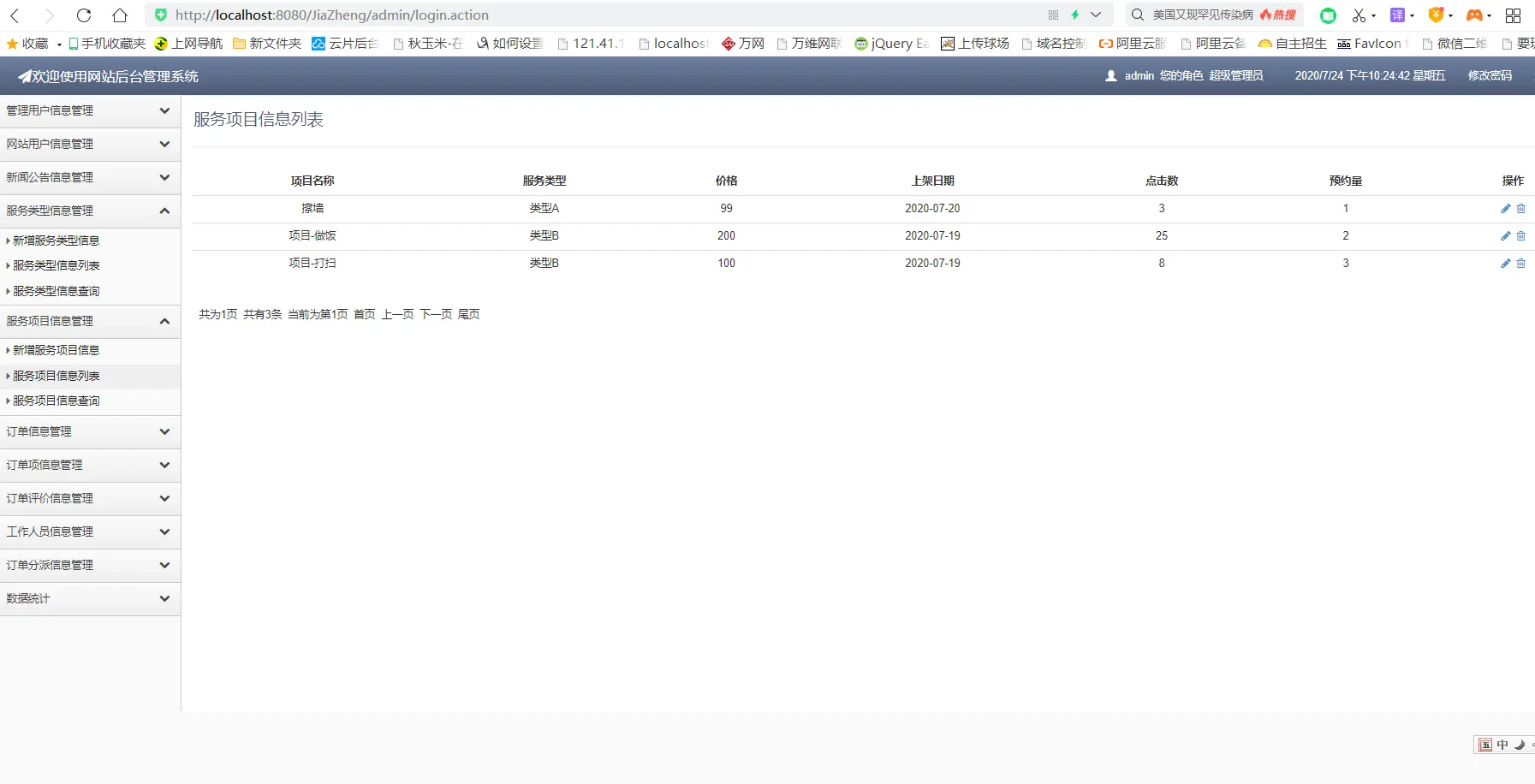
Task: Reload the page with refresh icon
Action: tap(84, 15)
